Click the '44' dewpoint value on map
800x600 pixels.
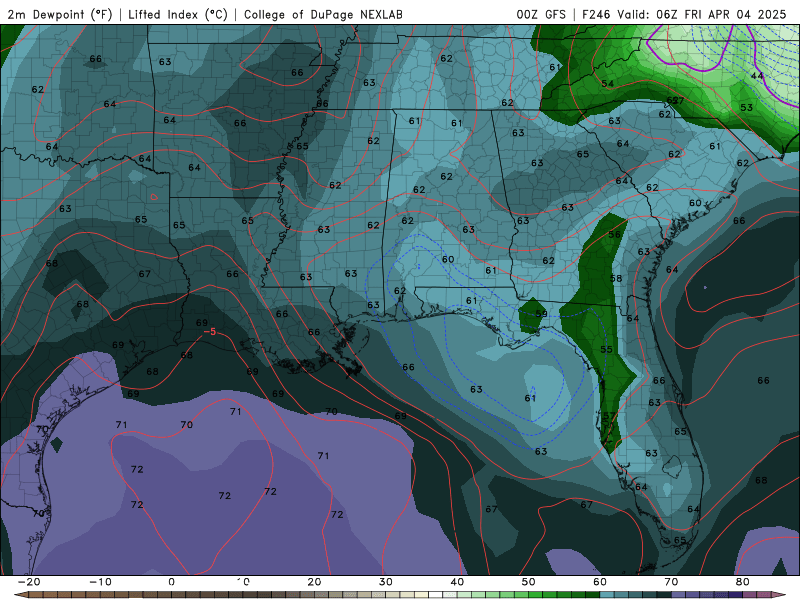[757, 76]
